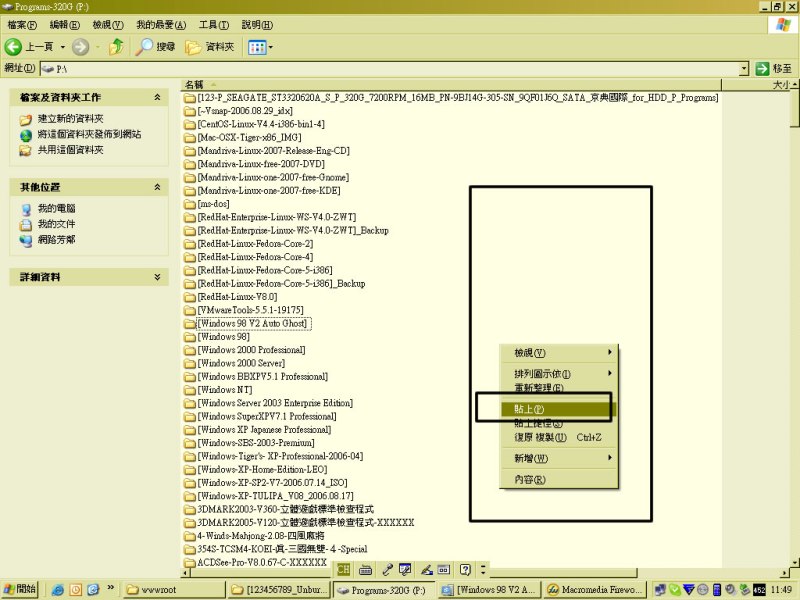Select [Windows XP Japanese Professional] folder
Viewport: 800px width, 600px height.
click(264, 430)
